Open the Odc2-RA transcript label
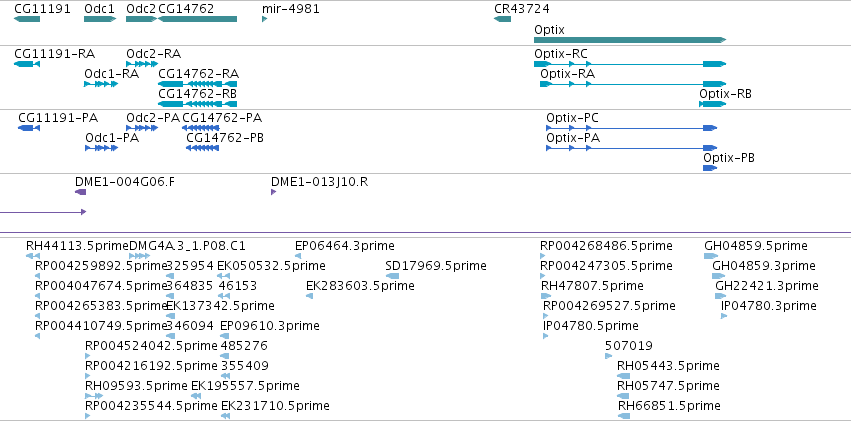The height and width of the screenshot is (421, 851). point(154,54)
